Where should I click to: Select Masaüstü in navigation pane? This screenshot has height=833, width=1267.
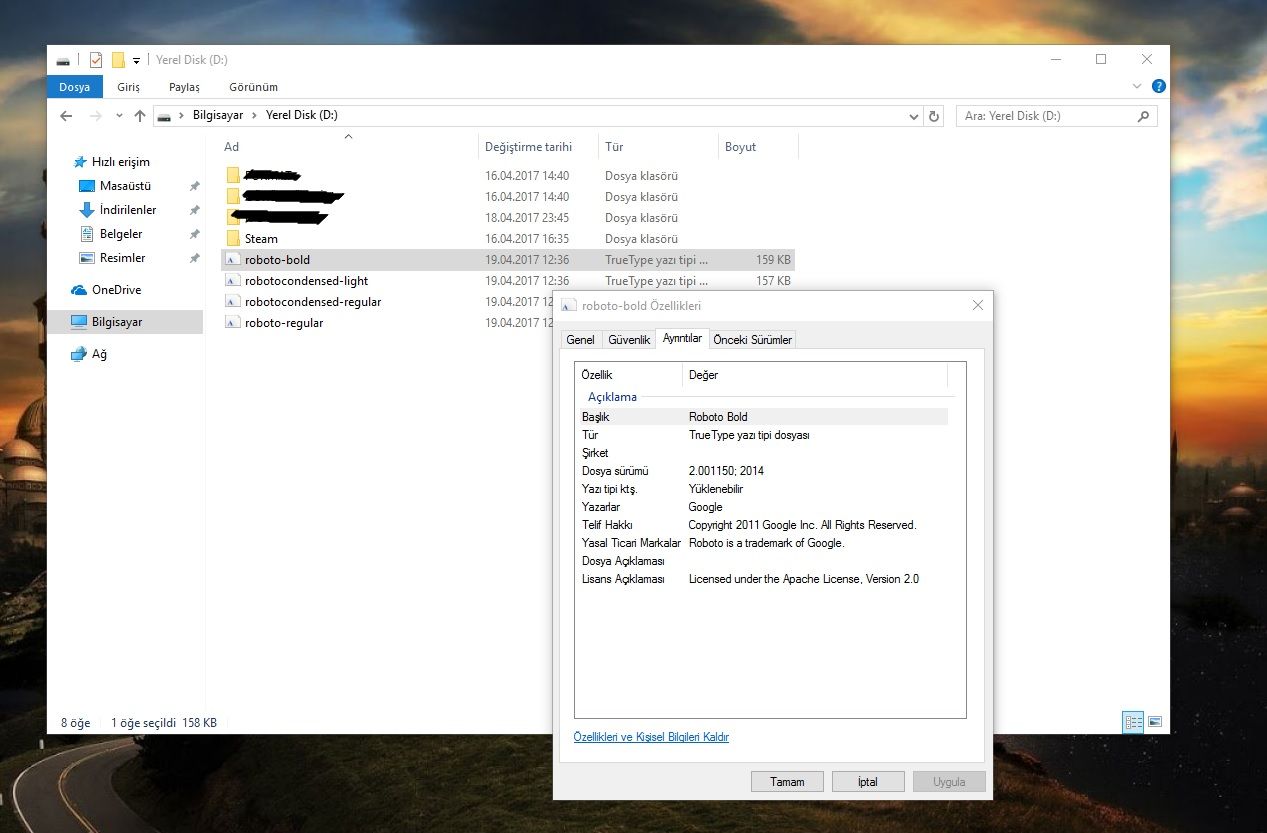pos(125,186)
